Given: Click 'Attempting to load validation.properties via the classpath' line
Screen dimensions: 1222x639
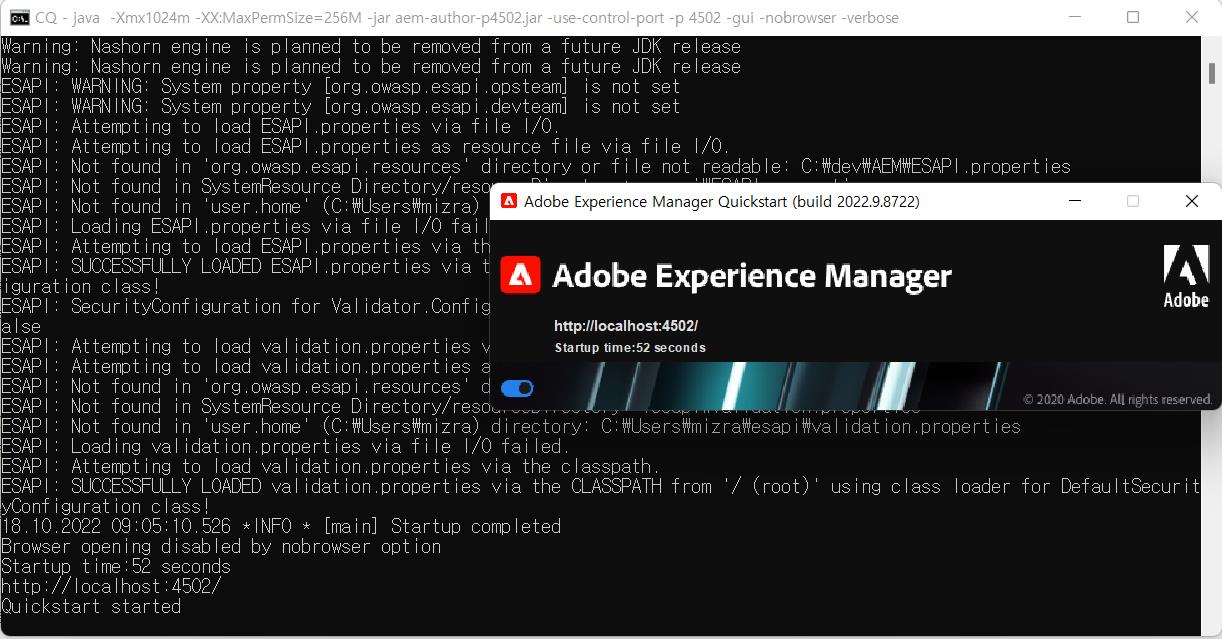Looking at the screenshot, I should pos(331,466).
